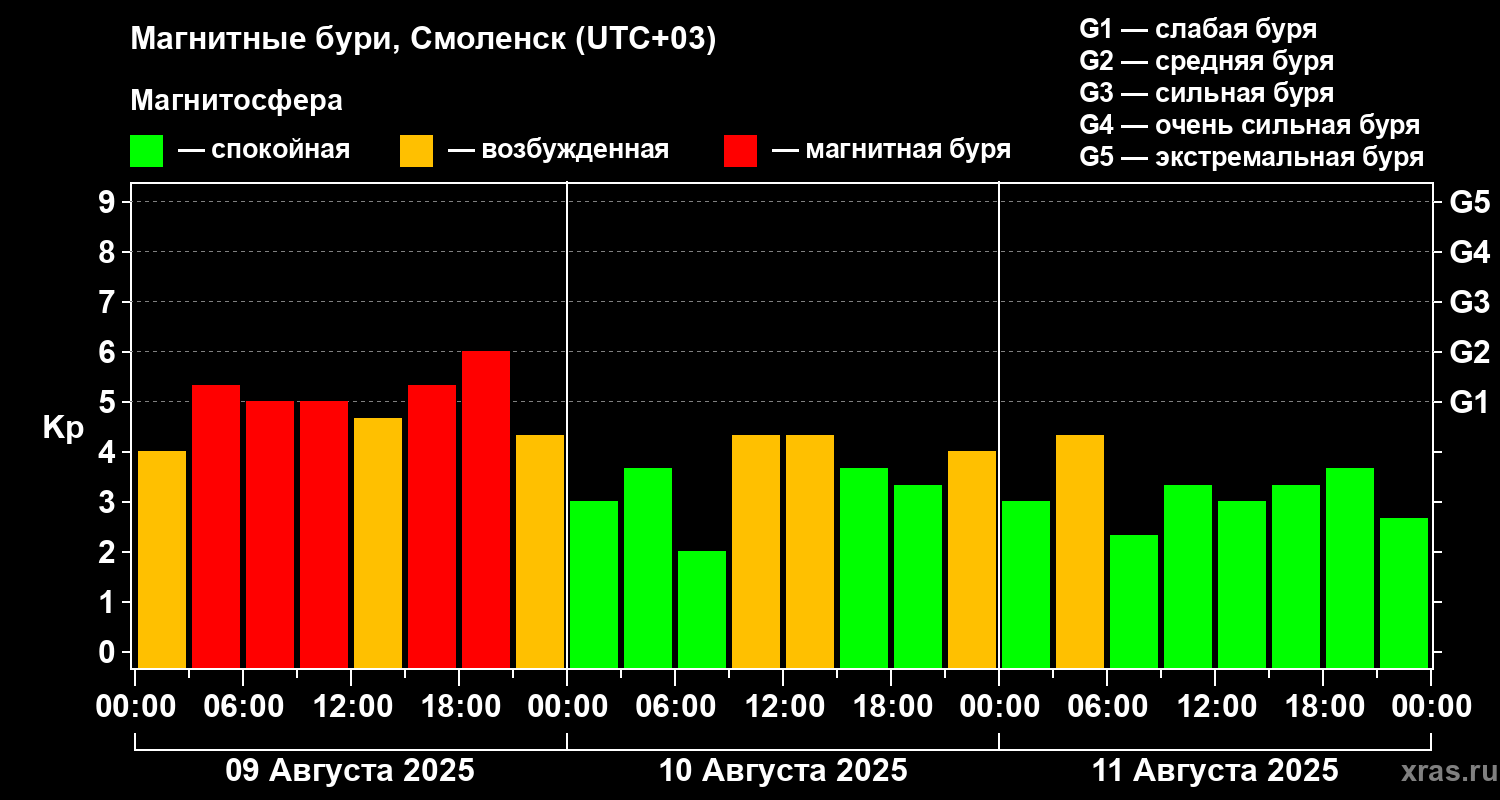
Task: Click the 9 August 03:00–06:00 red bar
Action: (x=216, y=526)
